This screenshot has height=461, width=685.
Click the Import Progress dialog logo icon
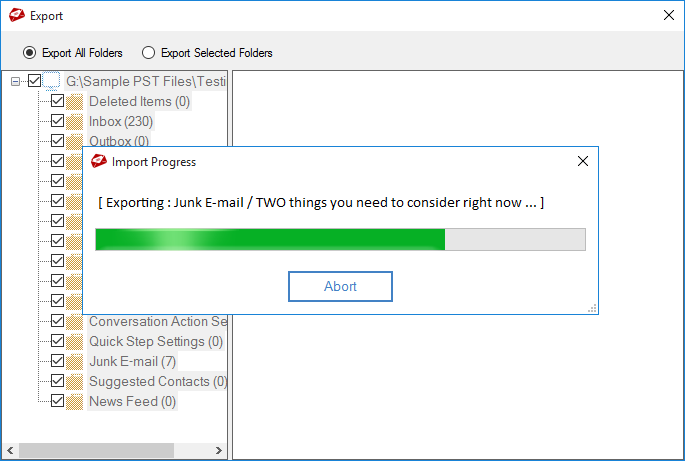(x=99, y=161)
